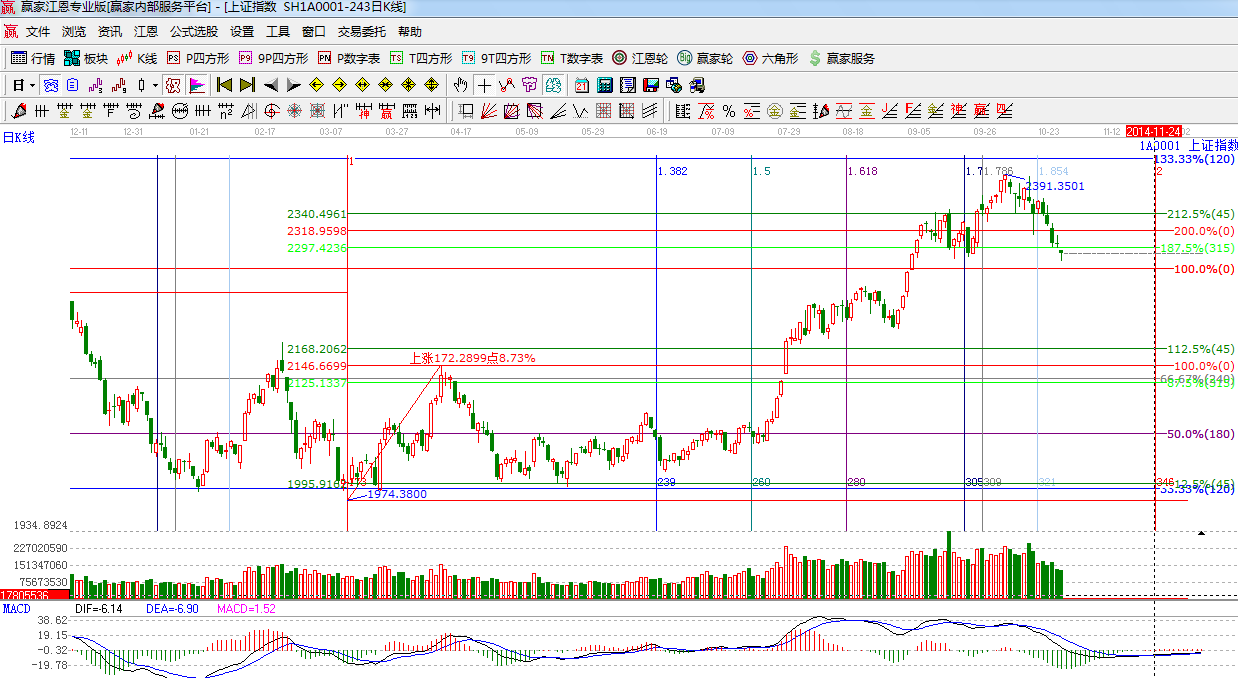This screenshot has height=678, width=1238.
Task: Click the percent % drawing tool
Action: (x=729, y=111)
